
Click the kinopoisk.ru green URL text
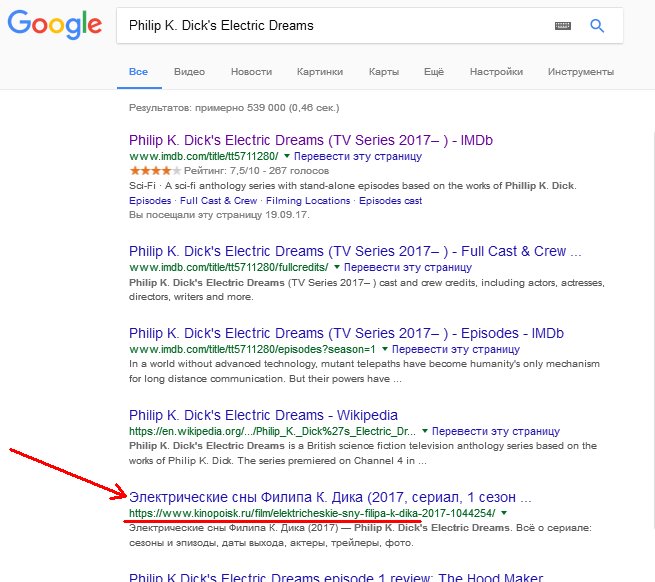pos(312,513)
